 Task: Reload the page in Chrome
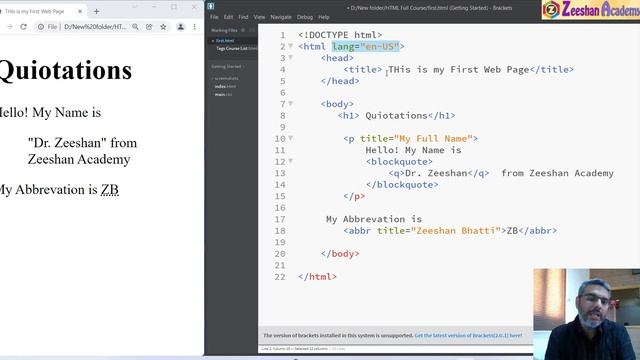[23, 27]
